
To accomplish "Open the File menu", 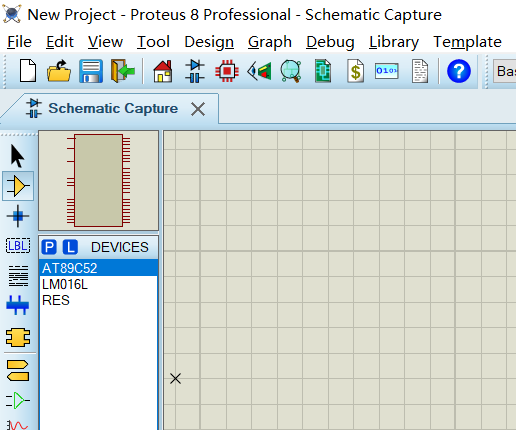I will coord(19,42).
